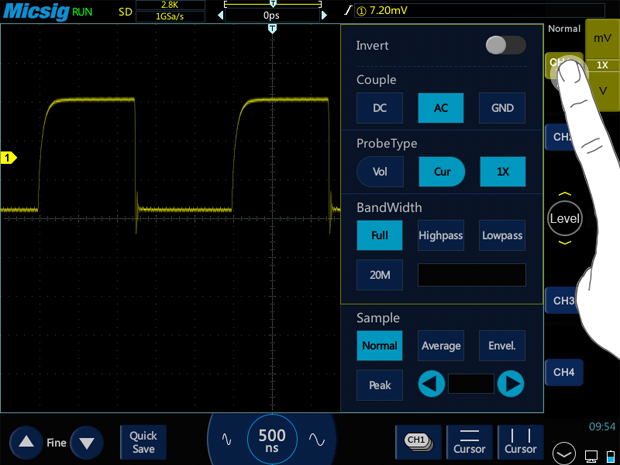Tap the CH4 channel button
620x465 pixels.
click(x=564, y=372)
